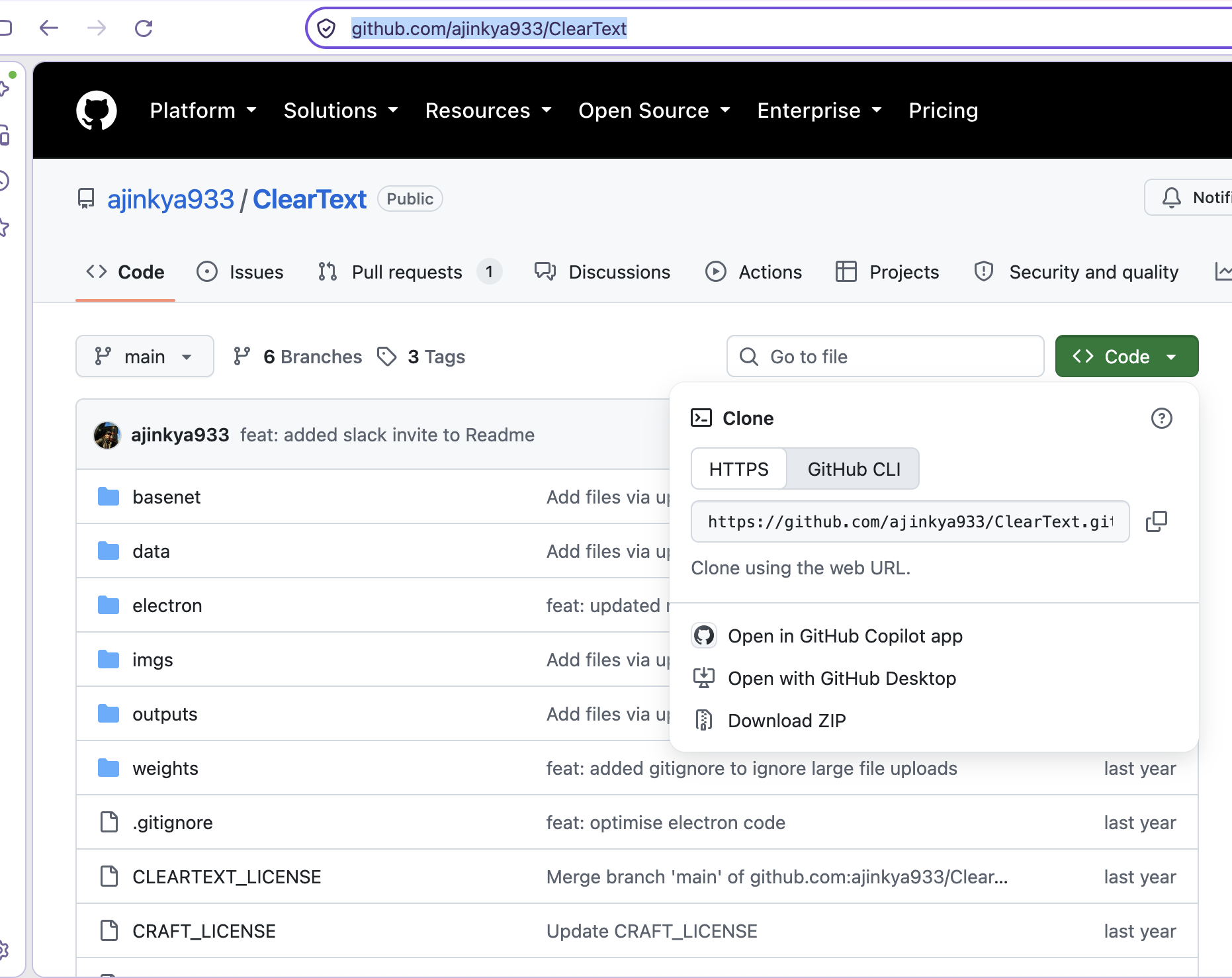Viewport: 1232px width, 978px height.
Task: Click the GitHub Octocat logo
Action: [97, 111]
